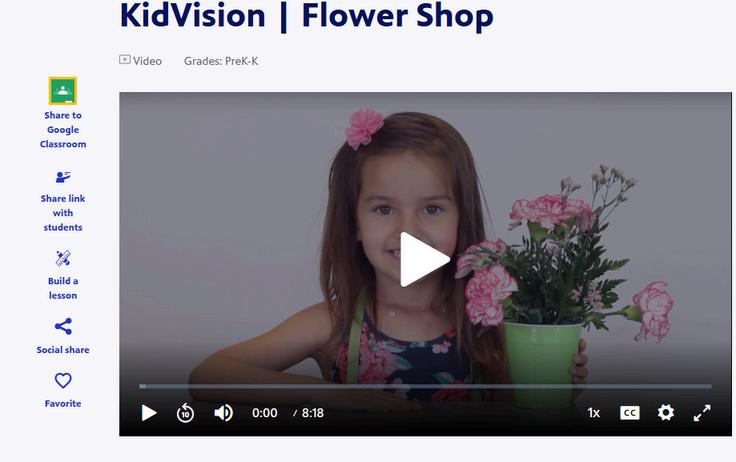736x462 pixels.
Task: Click the Favorite heart icon
Action: [63, 380]
